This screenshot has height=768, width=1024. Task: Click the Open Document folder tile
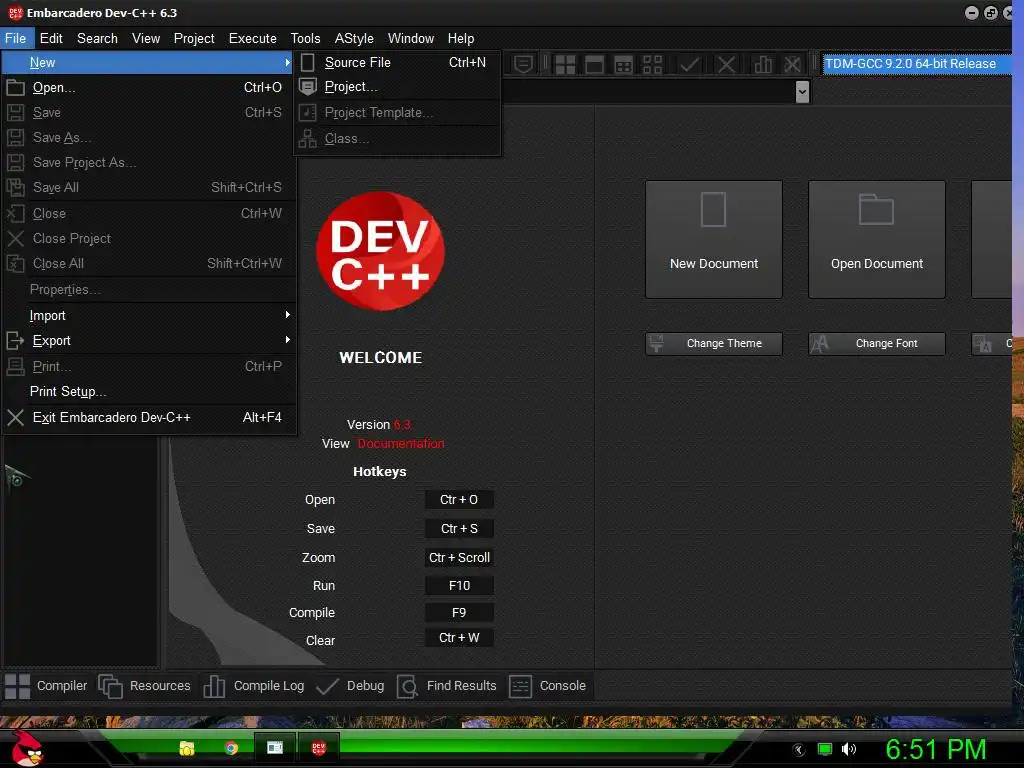876,240
